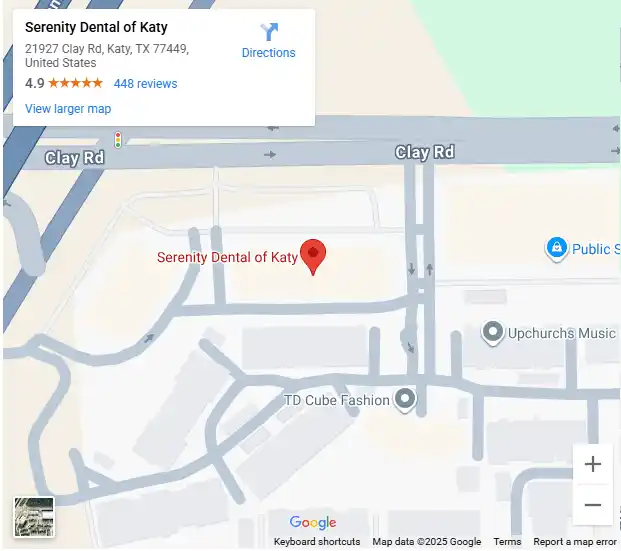The image size is (621, 551).
Task: Click the five-star rating display
Action: pos(75,83)
